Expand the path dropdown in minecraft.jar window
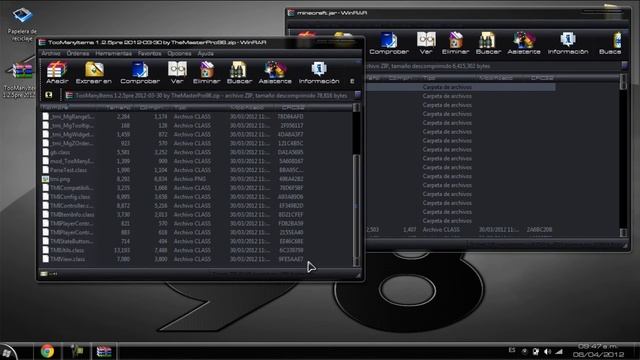This screenshot has height=360, width=640. pyautogui.click(x=624, y=65)
